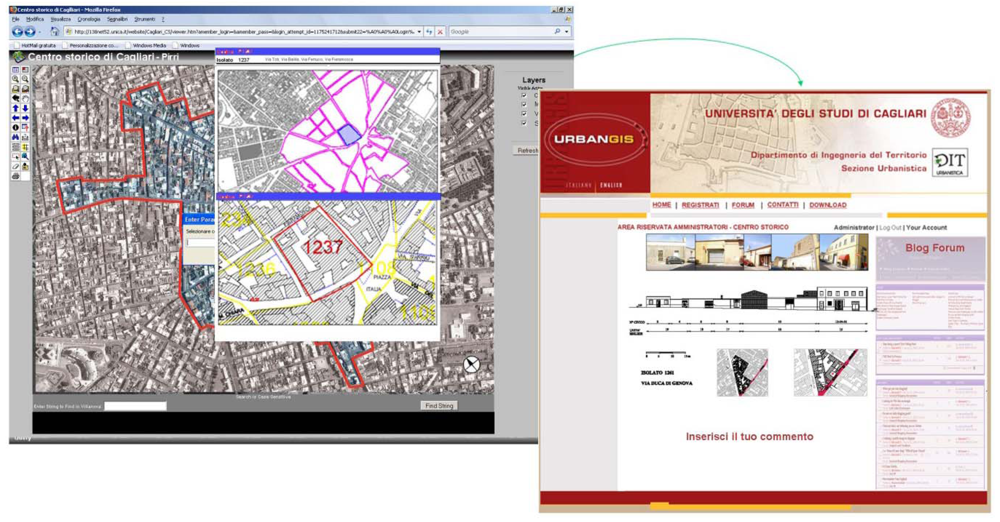
Task: Select the measure tool icon
Action: pyautogui.click(x=26, y=137)
